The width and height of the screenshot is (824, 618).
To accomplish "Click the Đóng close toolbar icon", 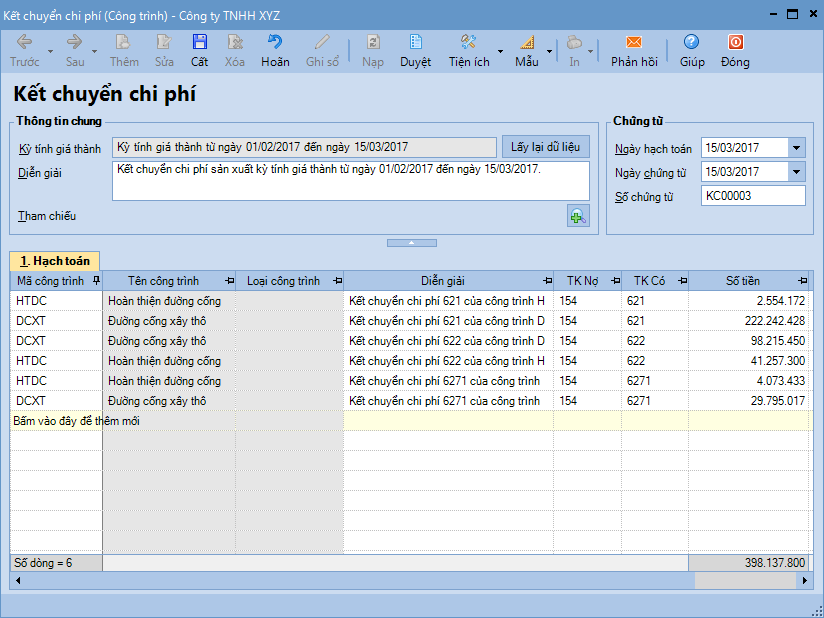I will 735,42.
